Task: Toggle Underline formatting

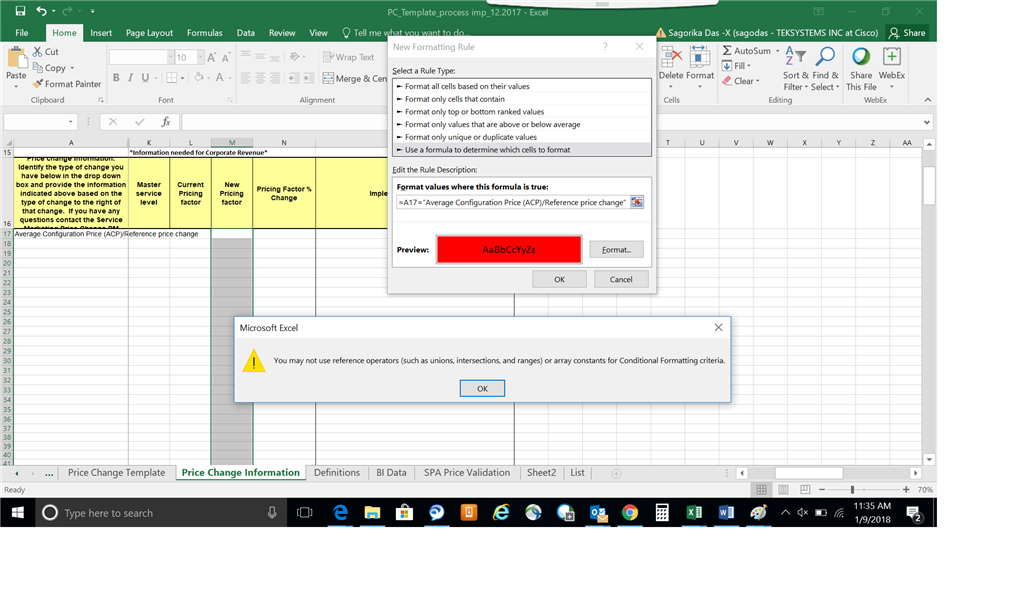Action: 145,78
